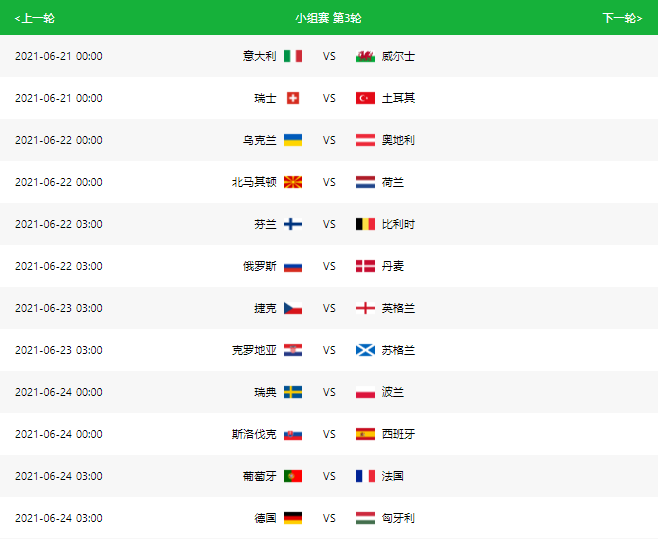Click VS in 瑞典 vs 波兰 match
Image resolution: width=658 pixels, height=540 pixels.
(329, 392)
